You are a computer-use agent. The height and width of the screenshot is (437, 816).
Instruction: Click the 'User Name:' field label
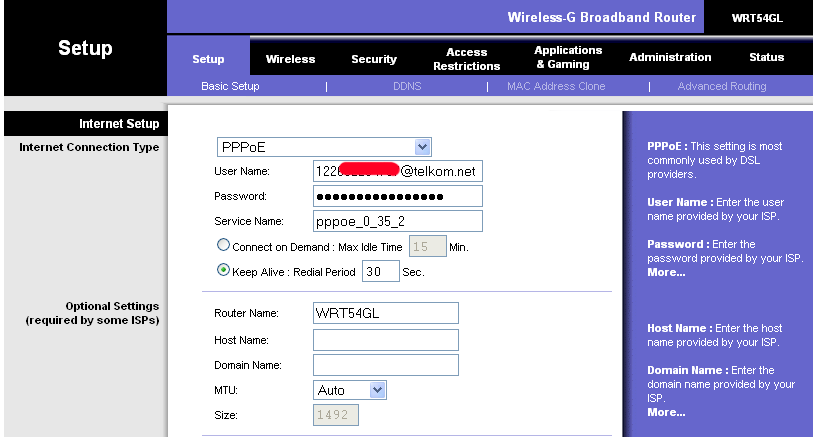(241, 171)
